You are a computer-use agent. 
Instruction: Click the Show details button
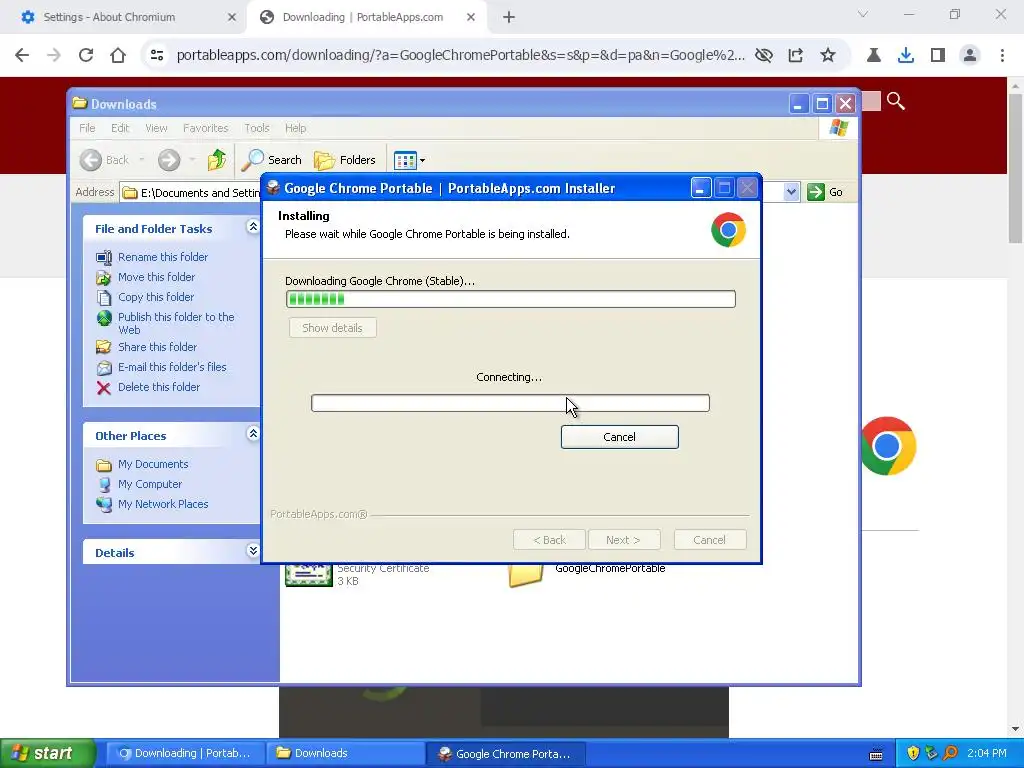(332, 328)
